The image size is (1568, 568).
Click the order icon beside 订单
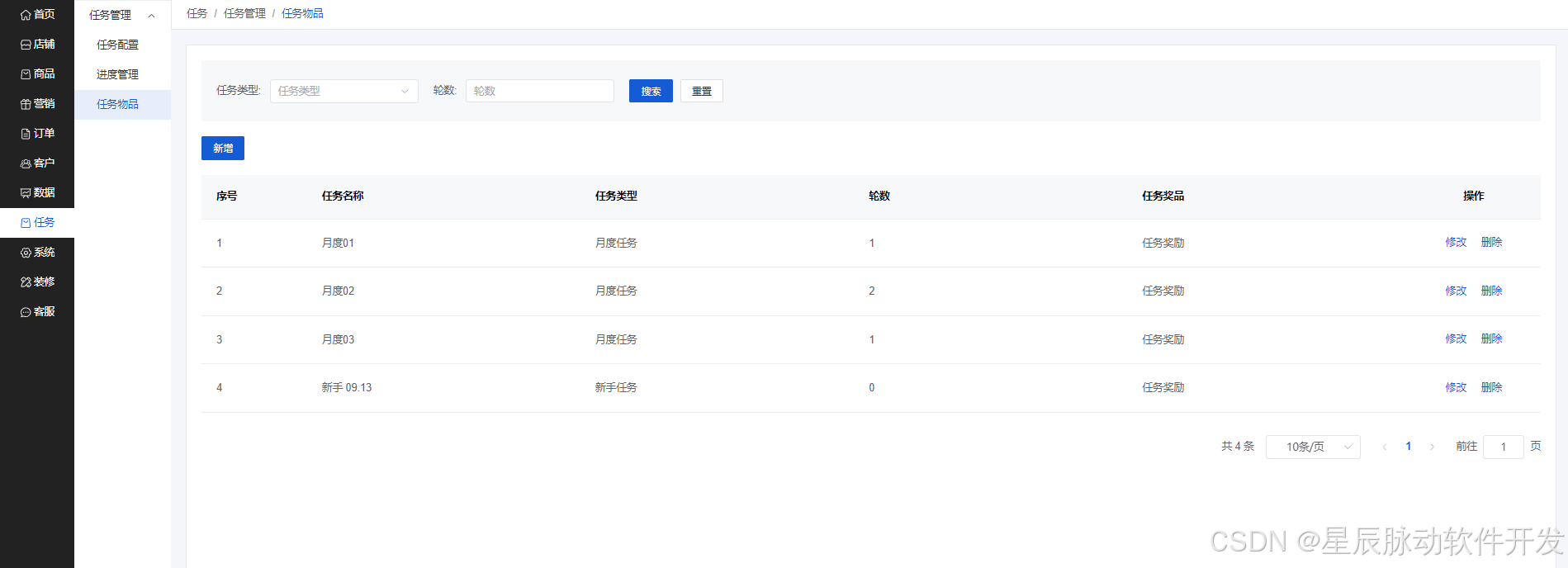click(26, 134)
